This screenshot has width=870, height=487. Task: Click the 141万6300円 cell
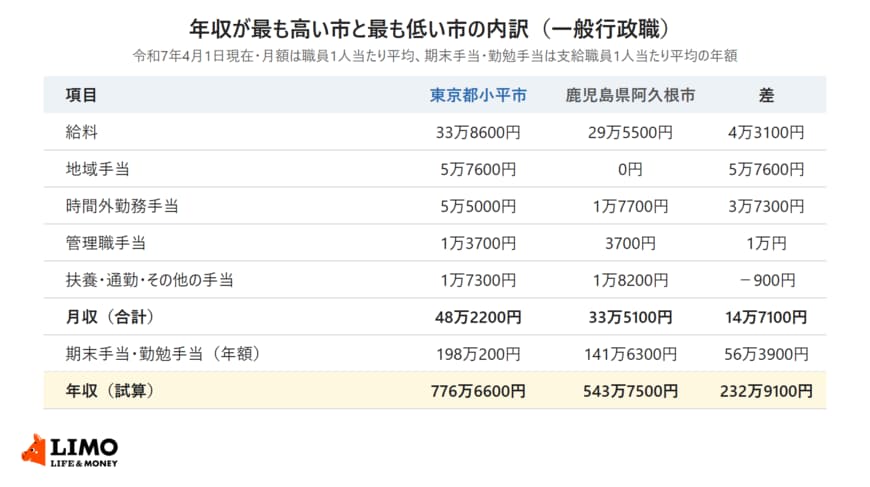point(630,354)
